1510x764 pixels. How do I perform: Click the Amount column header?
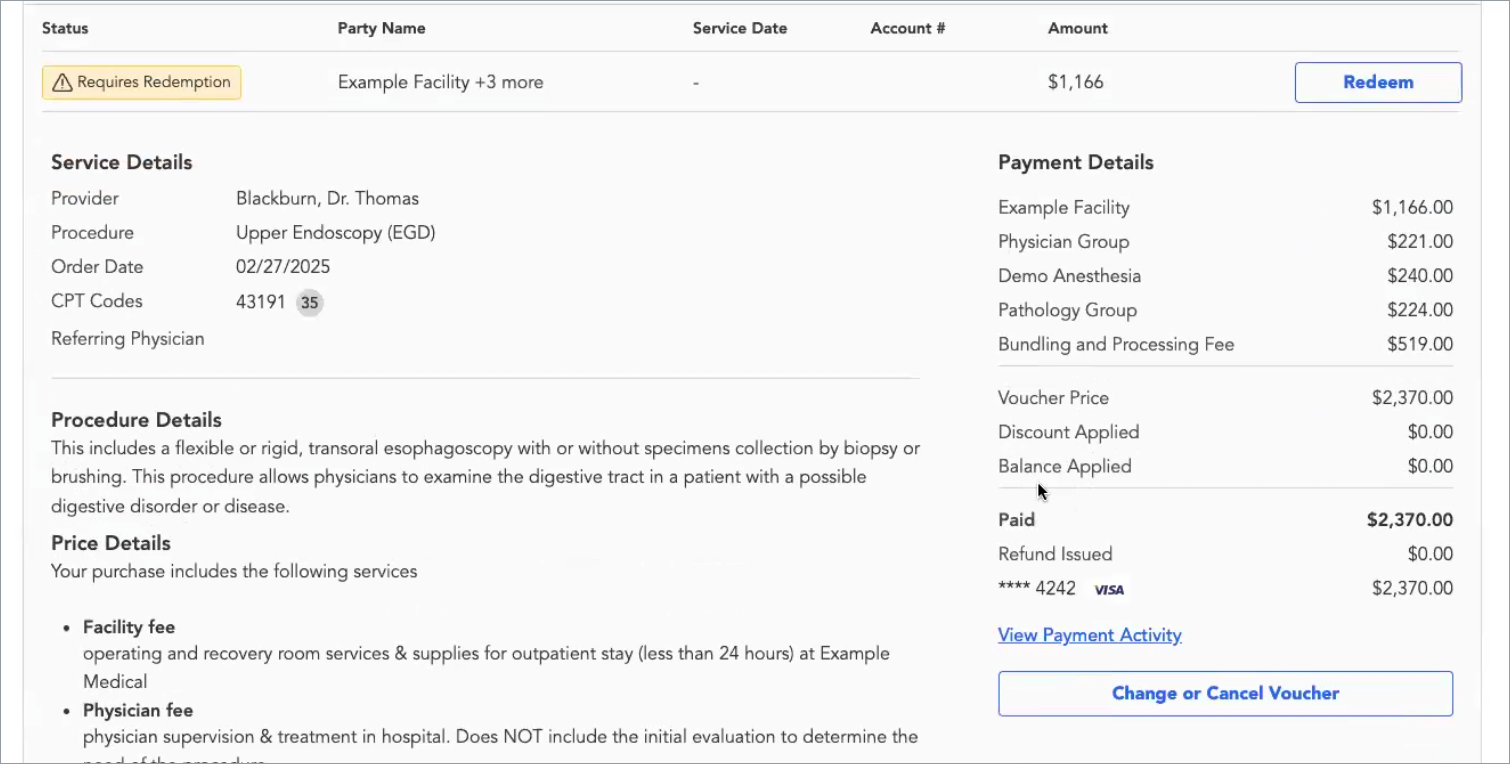[x=1077, y=28]
